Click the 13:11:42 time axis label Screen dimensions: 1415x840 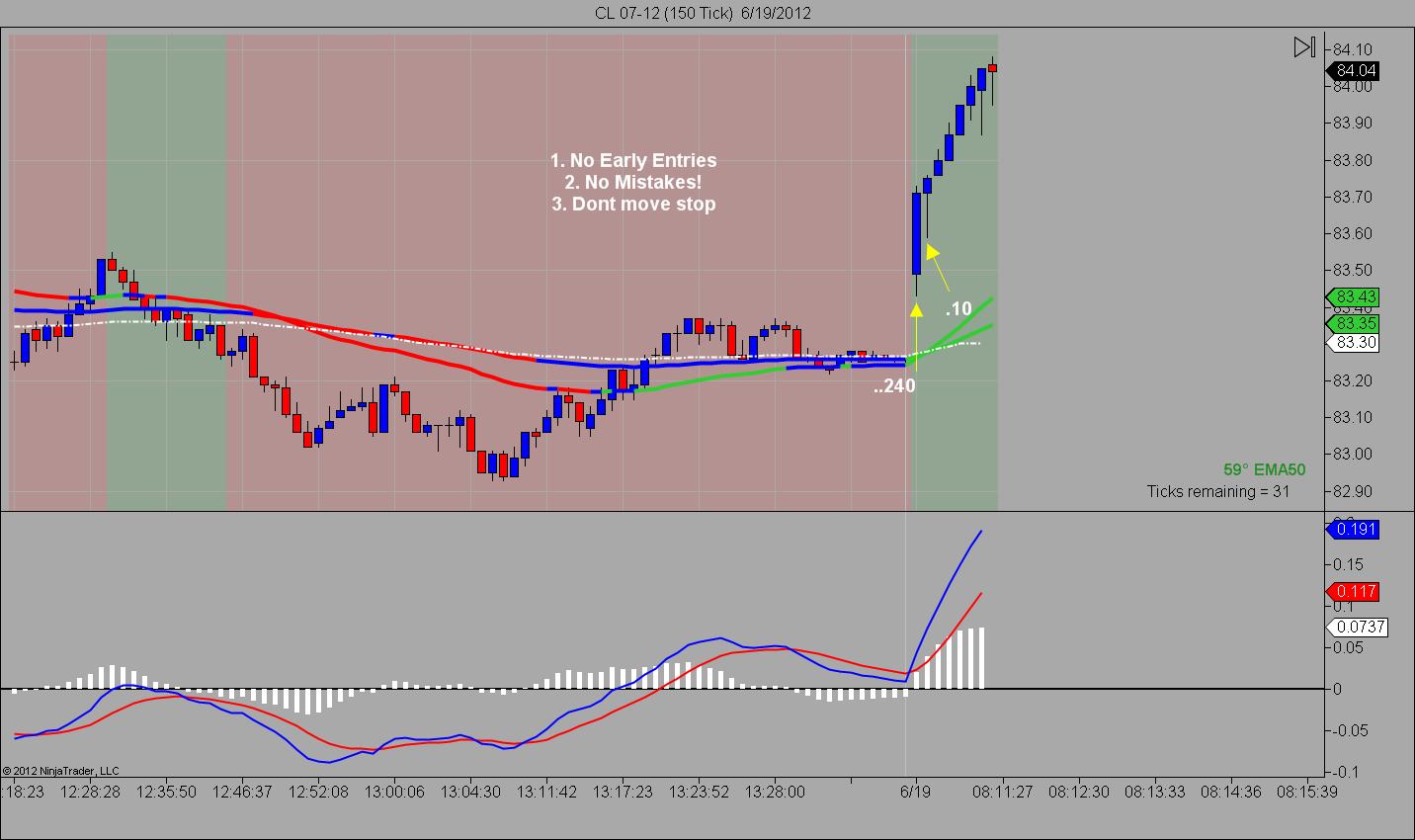[x=546, y=792]
